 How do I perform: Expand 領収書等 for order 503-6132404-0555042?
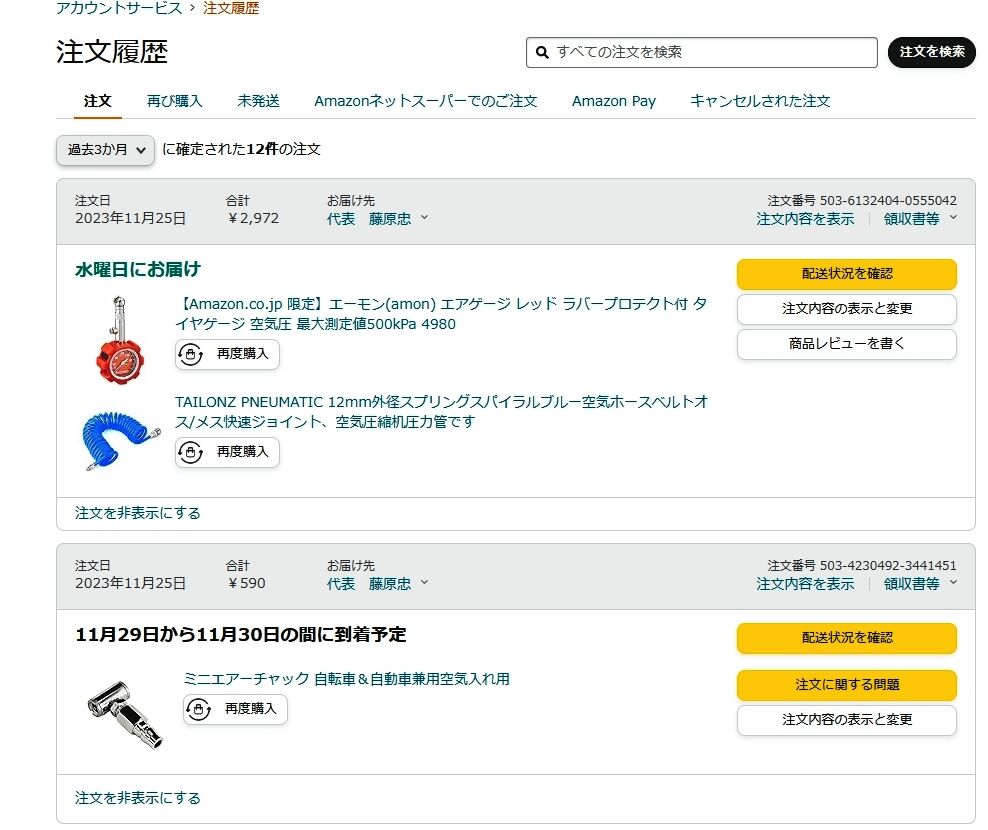tap(920, 219)
